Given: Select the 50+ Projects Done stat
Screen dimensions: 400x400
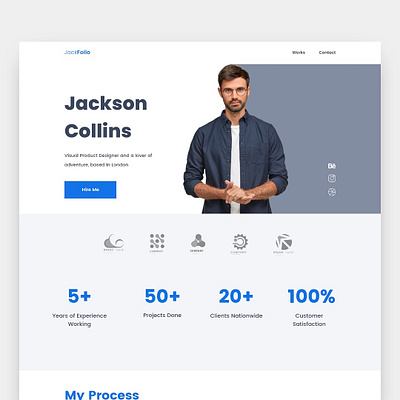Looking at the screenshot, I should 162,303.
